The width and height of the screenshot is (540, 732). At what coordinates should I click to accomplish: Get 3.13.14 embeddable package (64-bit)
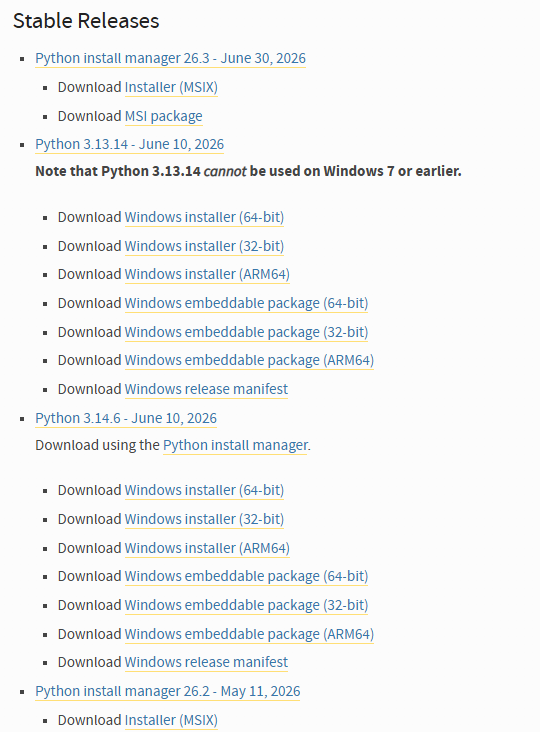(246, 303)
